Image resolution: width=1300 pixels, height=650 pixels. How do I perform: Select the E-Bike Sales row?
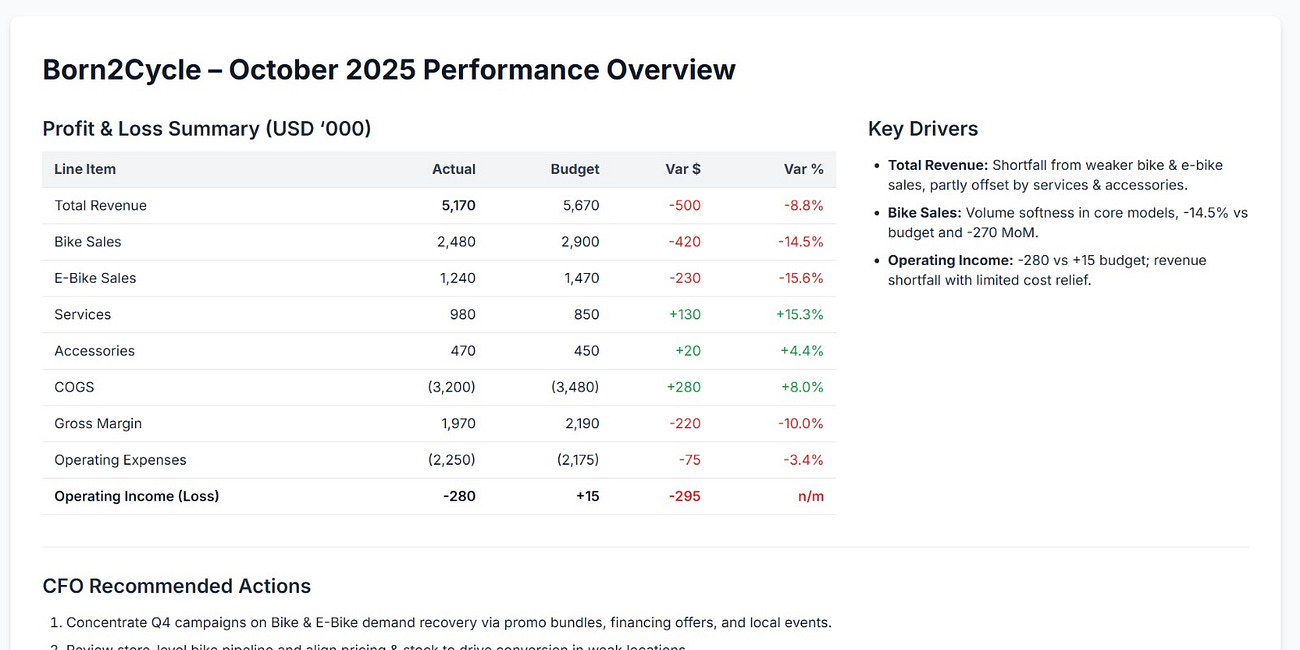point(95,278)
